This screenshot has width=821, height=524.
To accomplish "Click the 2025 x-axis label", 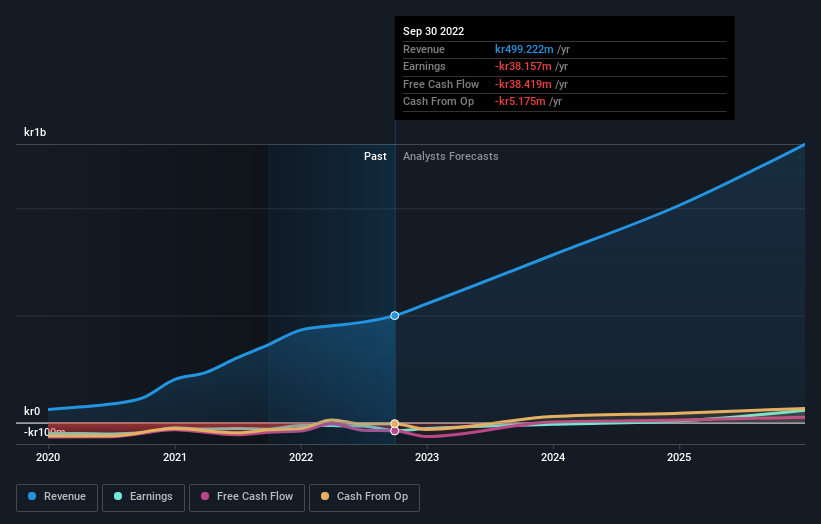I will [x=679, y=458].
